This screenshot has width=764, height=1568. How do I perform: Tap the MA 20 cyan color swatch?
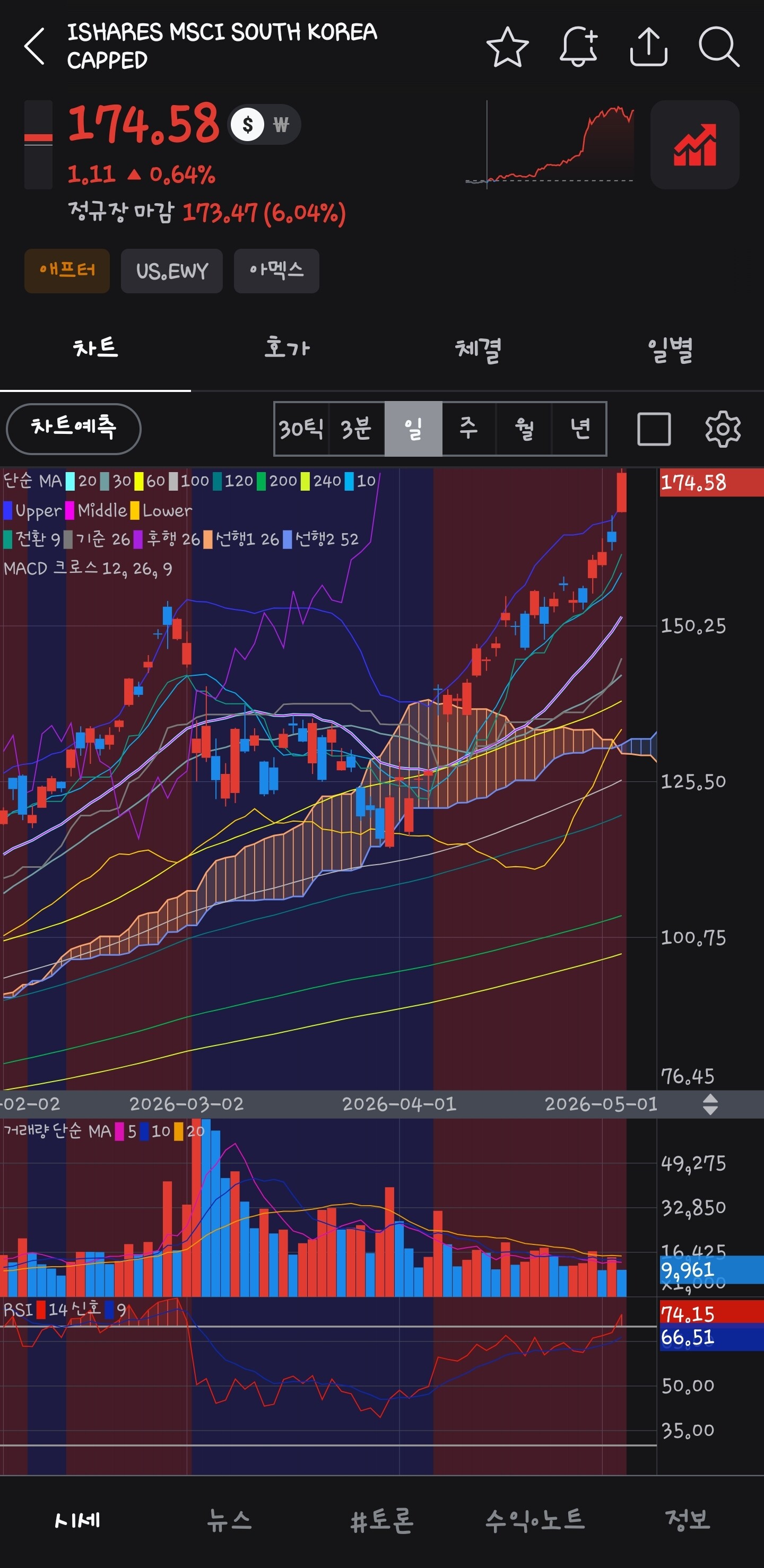(x=71, y=482)
